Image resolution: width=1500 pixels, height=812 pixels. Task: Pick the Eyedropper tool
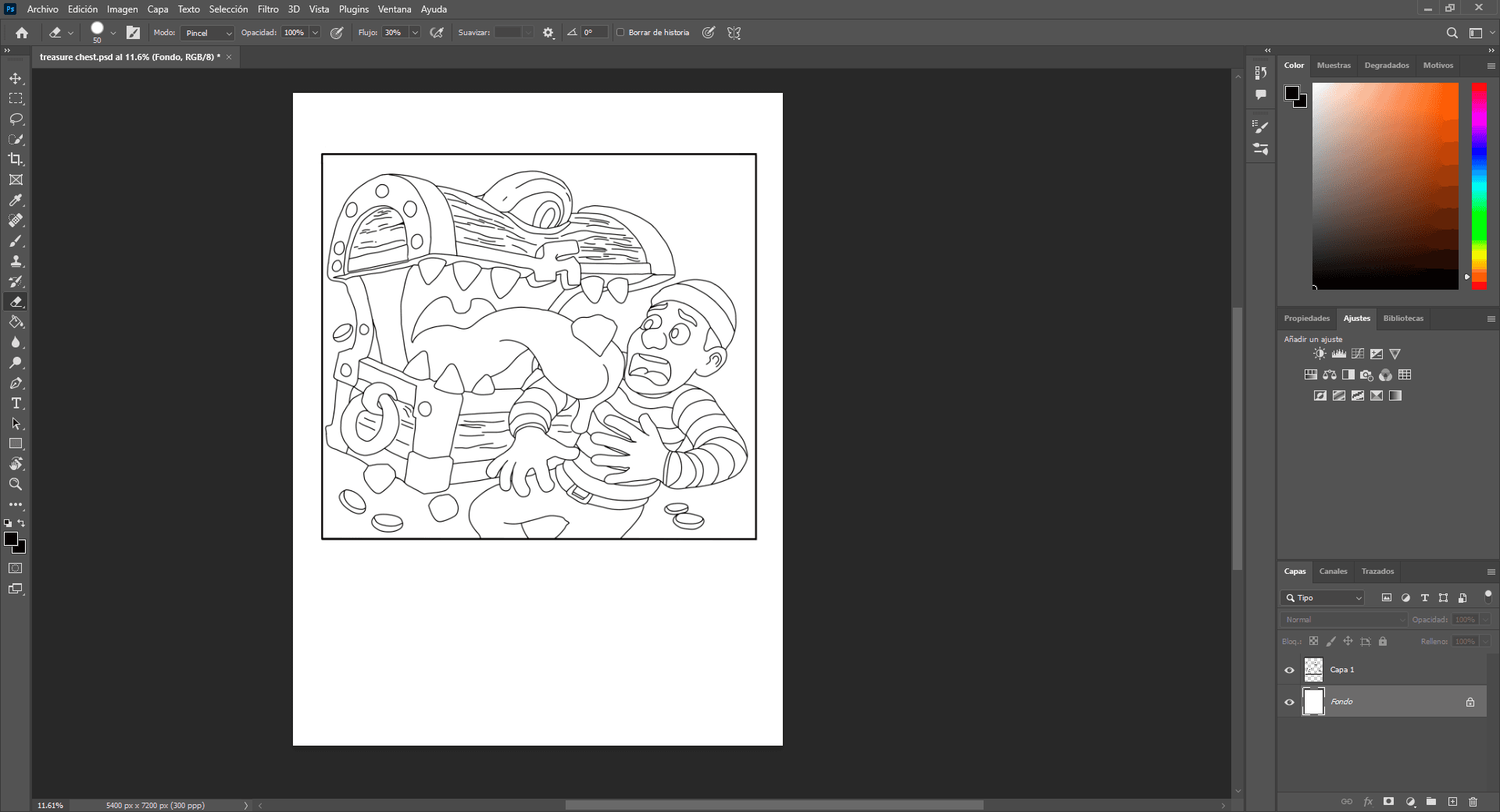pos(16,201)
